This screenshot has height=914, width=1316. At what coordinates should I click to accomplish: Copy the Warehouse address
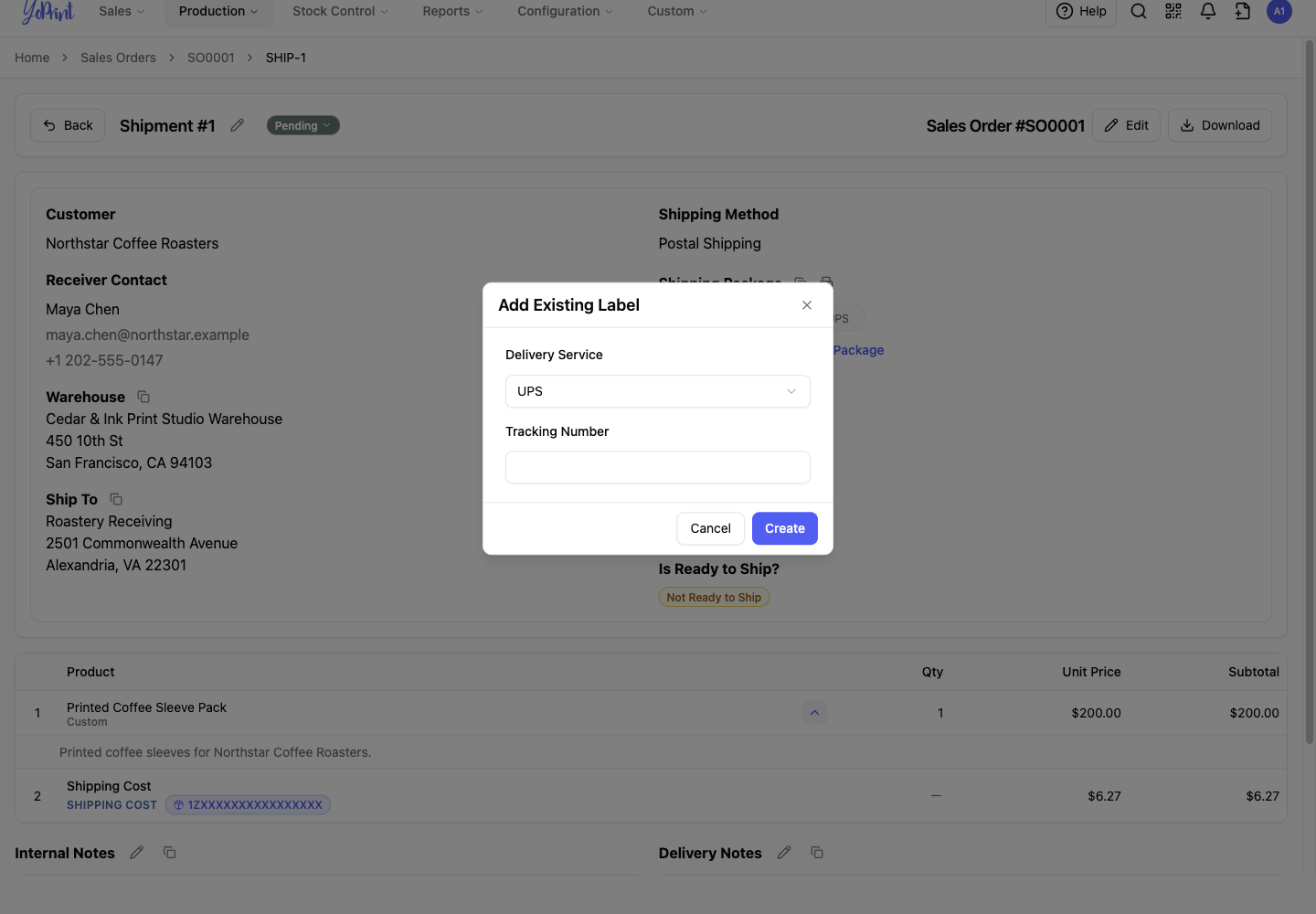(x=143, y=397)
